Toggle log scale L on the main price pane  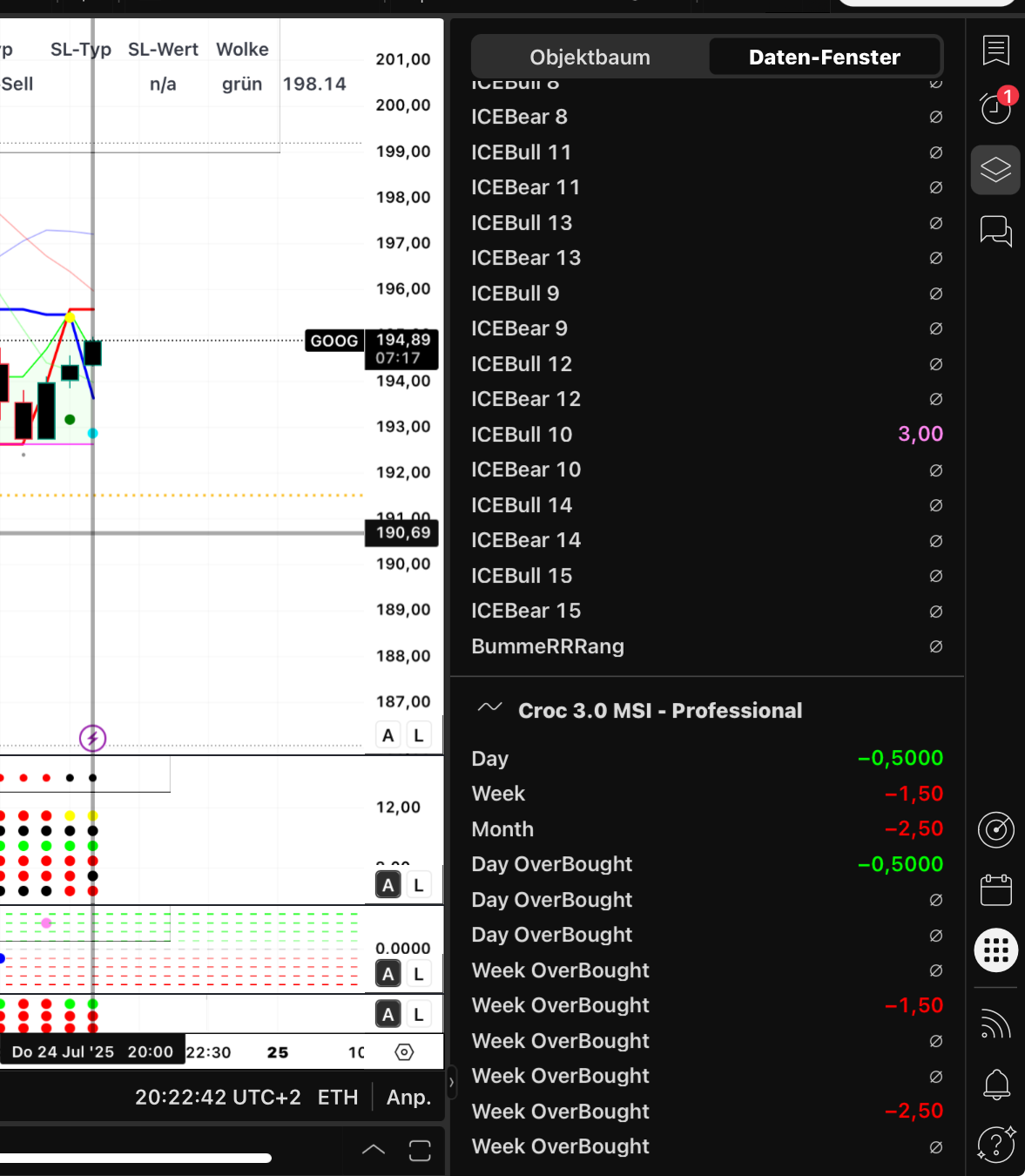click(x=419, y=735)
